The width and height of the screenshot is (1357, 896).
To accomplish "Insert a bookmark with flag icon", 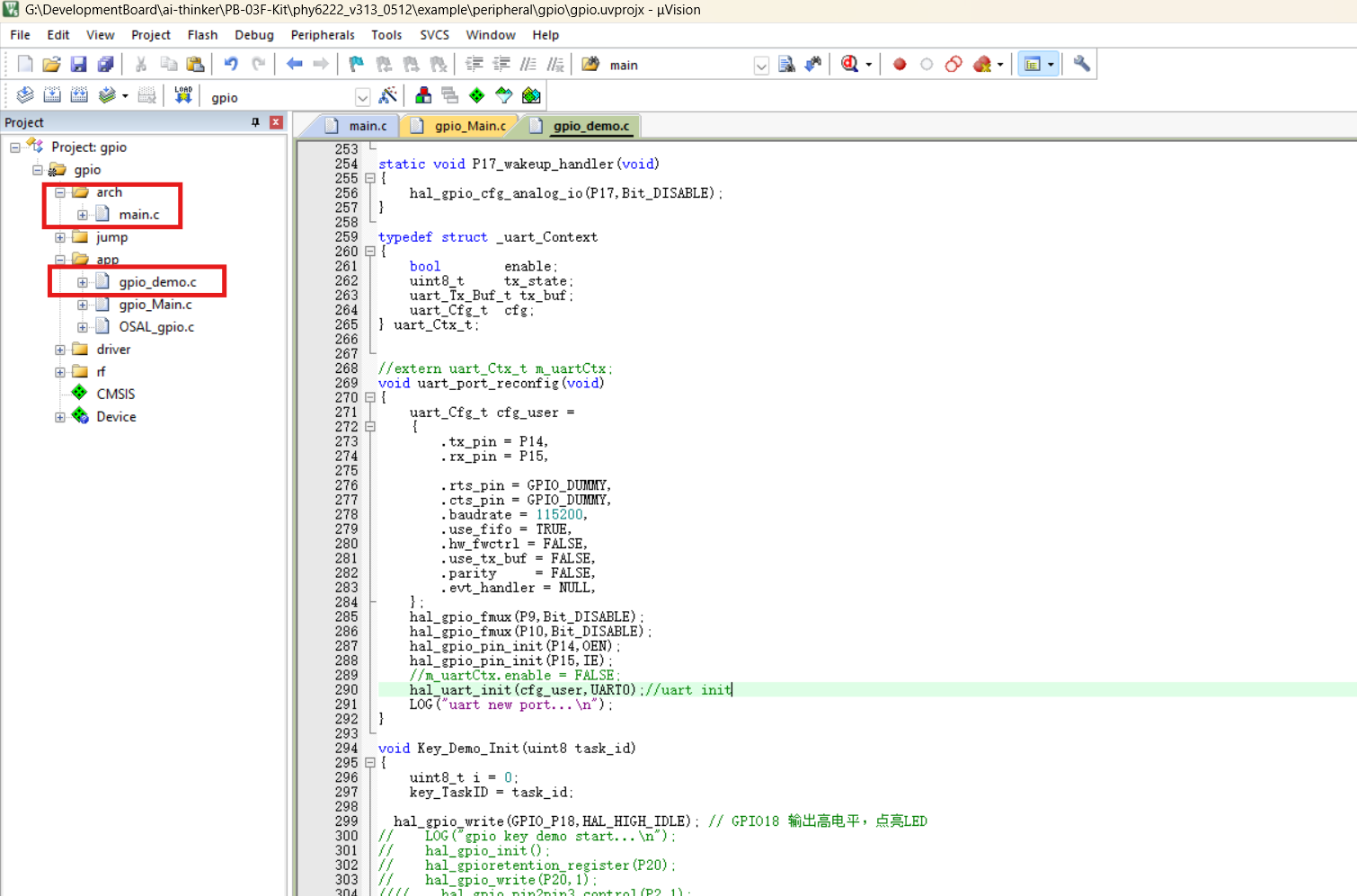I will point(357,64).
